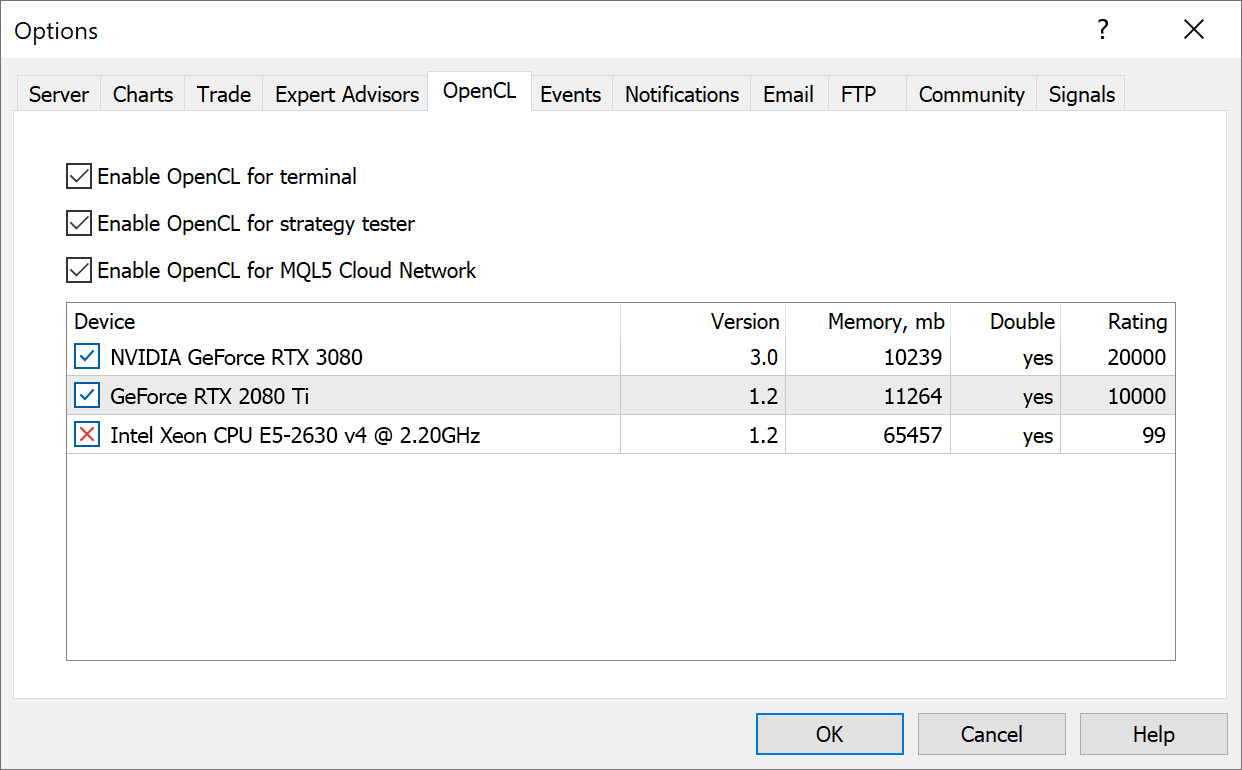Uncheck the GeForce RTX 2080 Ti device
The image size is (1242, 770).
(x=86, y=395)
